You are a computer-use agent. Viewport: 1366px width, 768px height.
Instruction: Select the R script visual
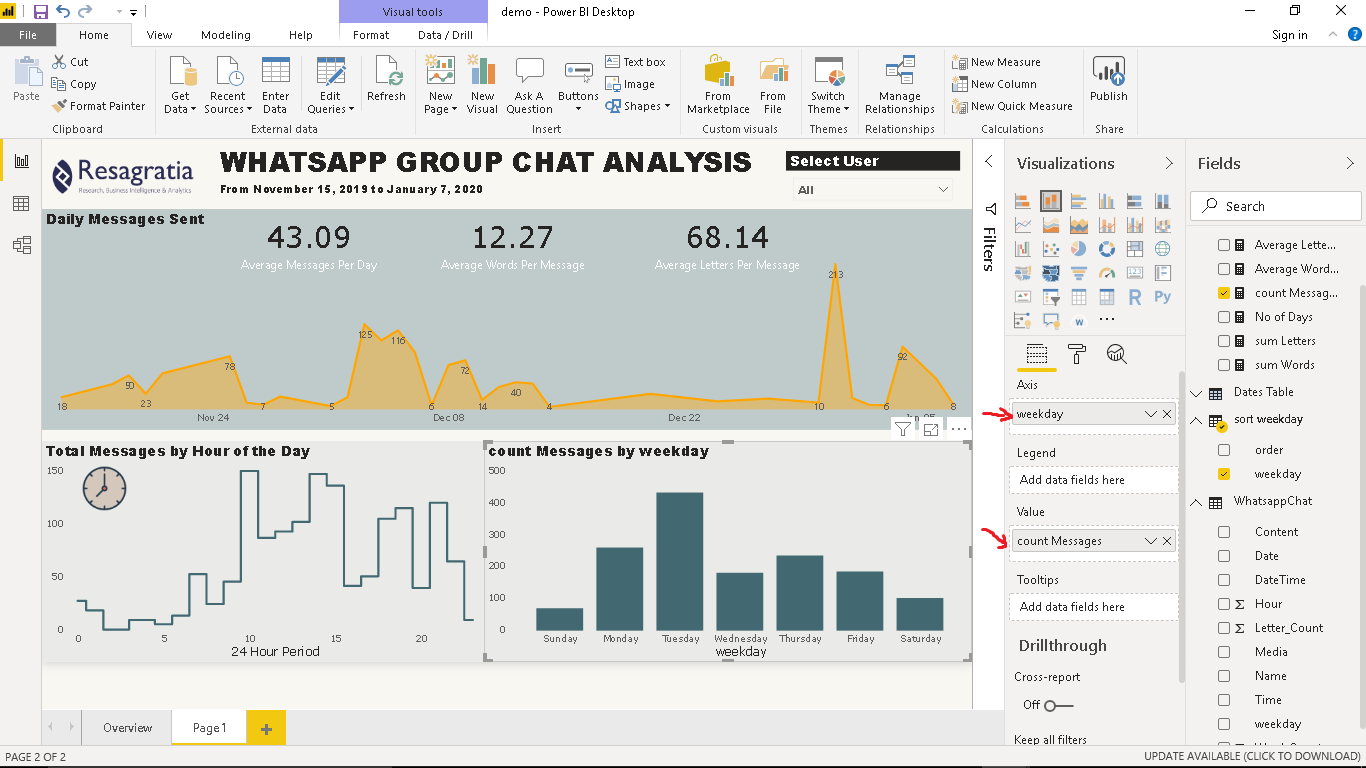tap(1135, 296)
